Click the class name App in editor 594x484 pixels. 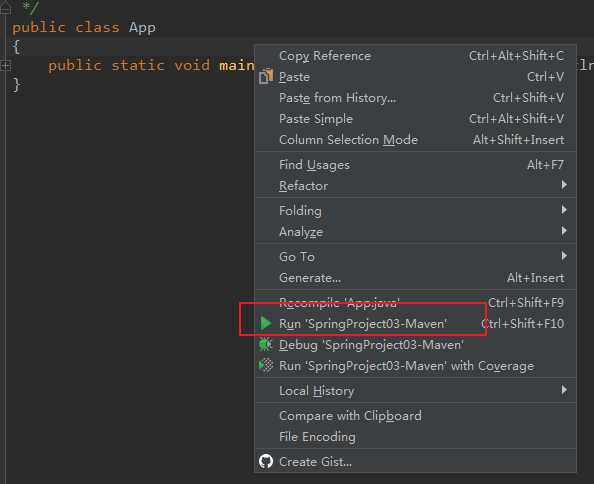point(142,28)
